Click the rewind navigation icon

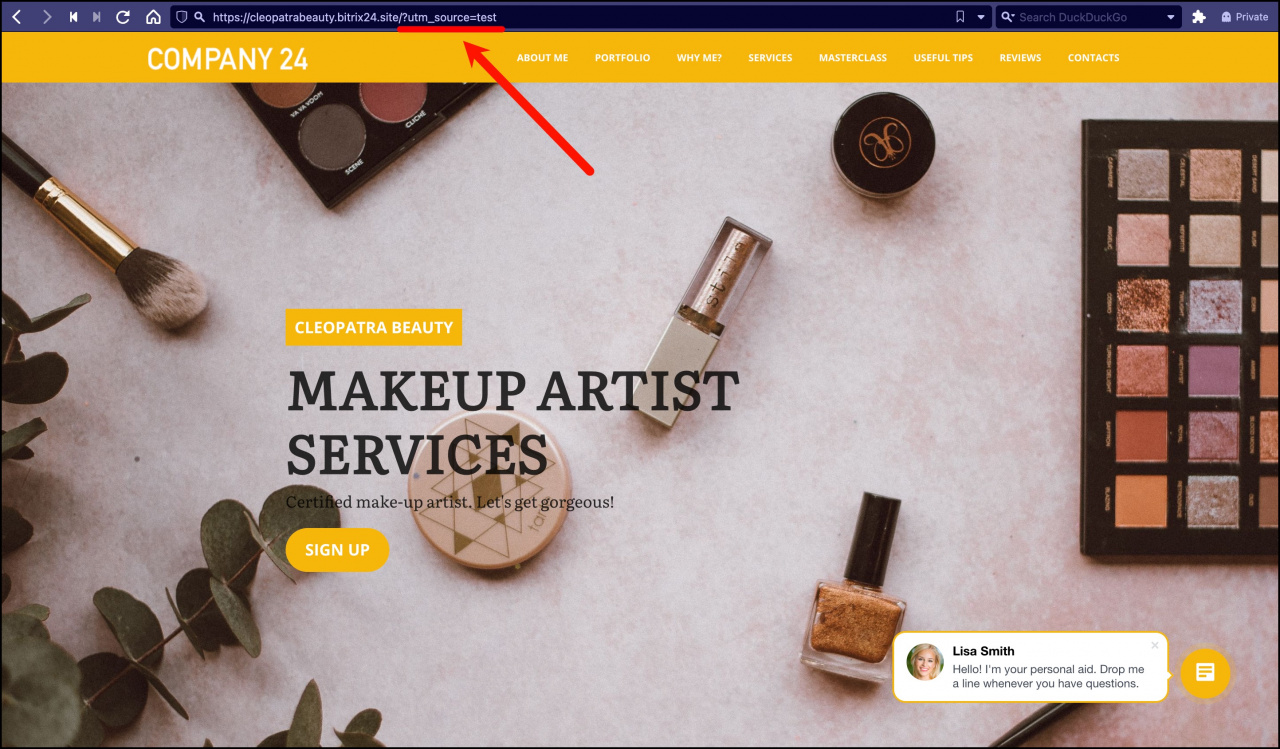pos(73,17)
